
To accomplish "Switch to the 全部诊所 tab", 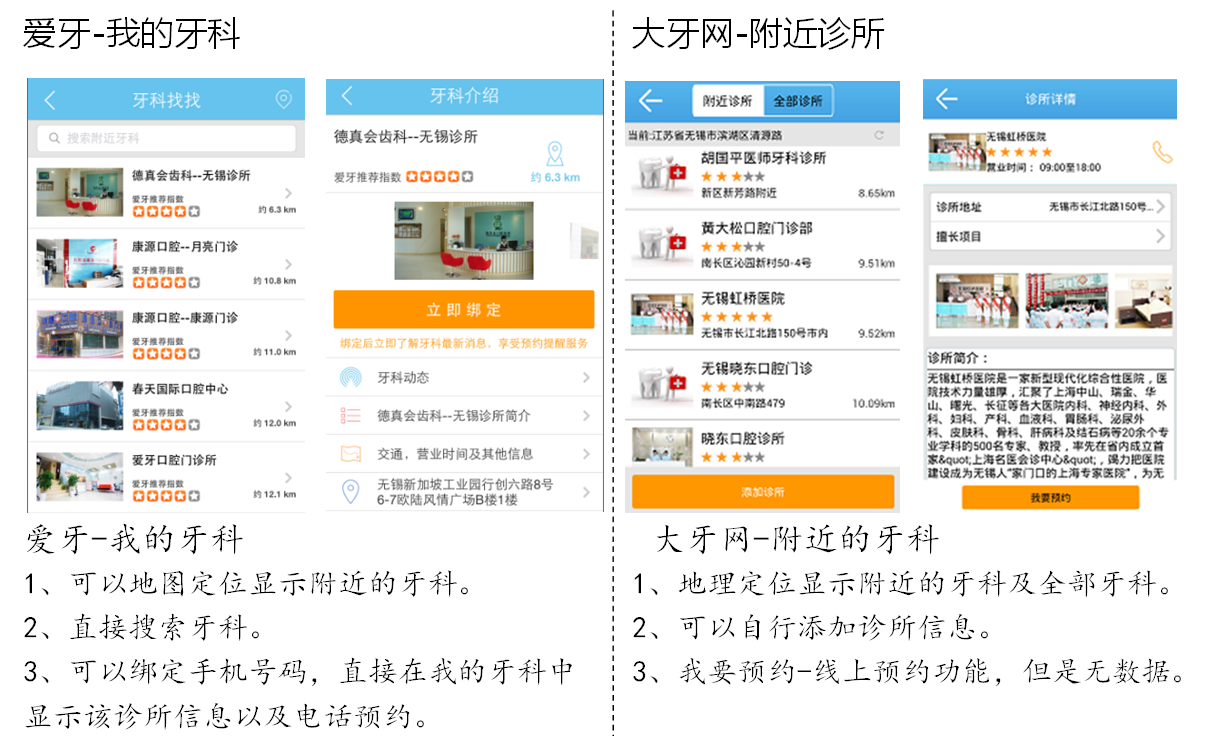I will [x=798, y=101].
